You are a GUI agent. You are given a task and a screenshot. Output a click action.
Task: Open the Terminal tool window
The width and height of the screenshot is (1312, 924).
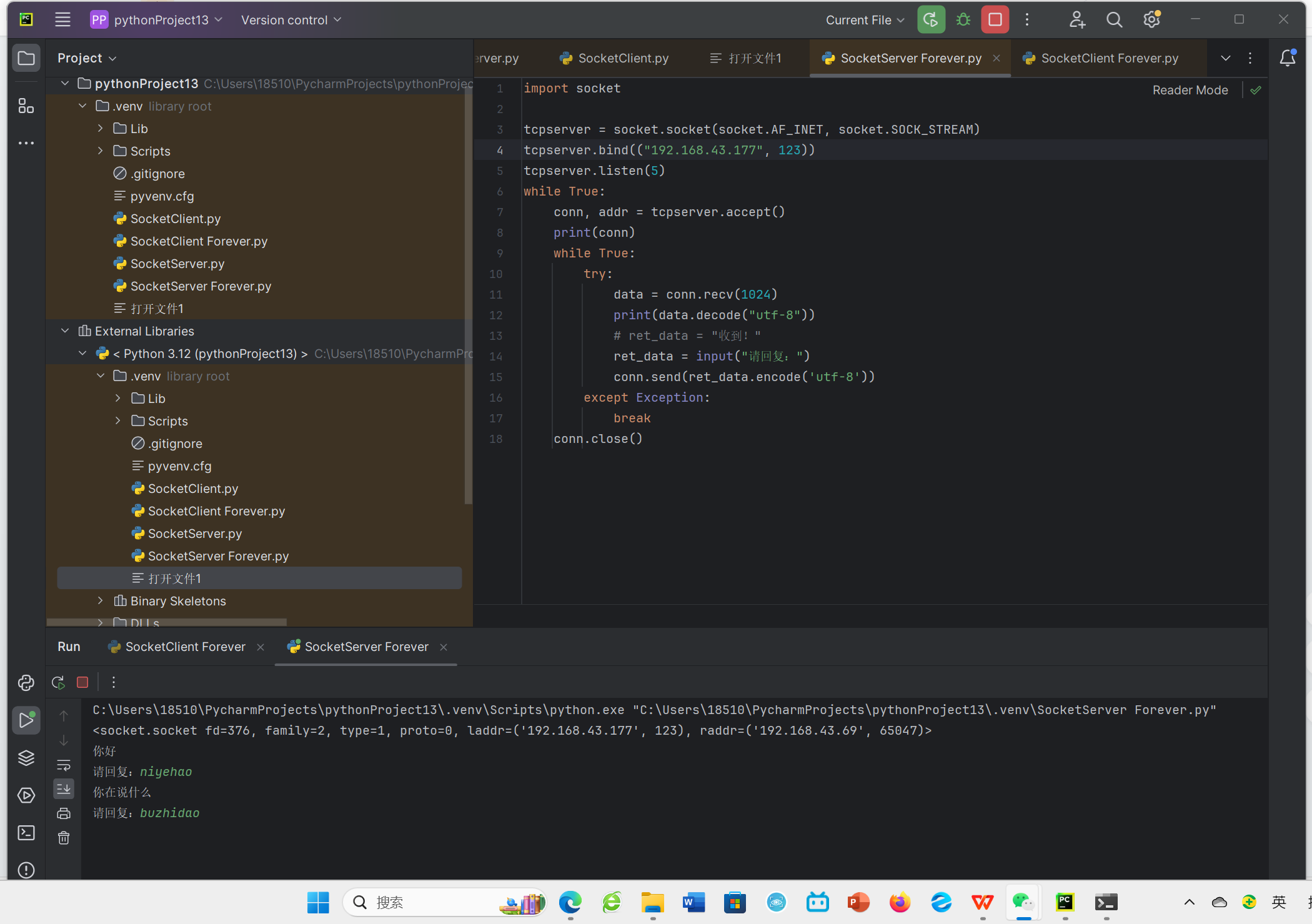click(x=26, y=833)
